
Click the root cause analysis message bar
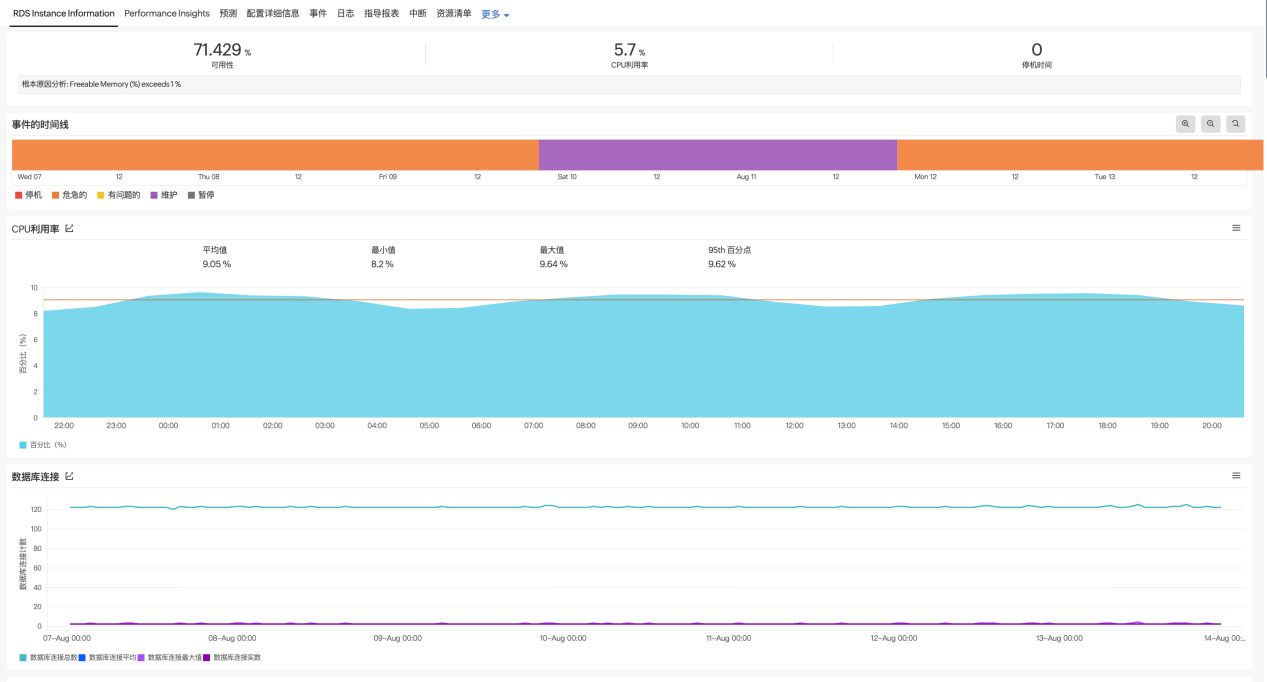point(629,84)
